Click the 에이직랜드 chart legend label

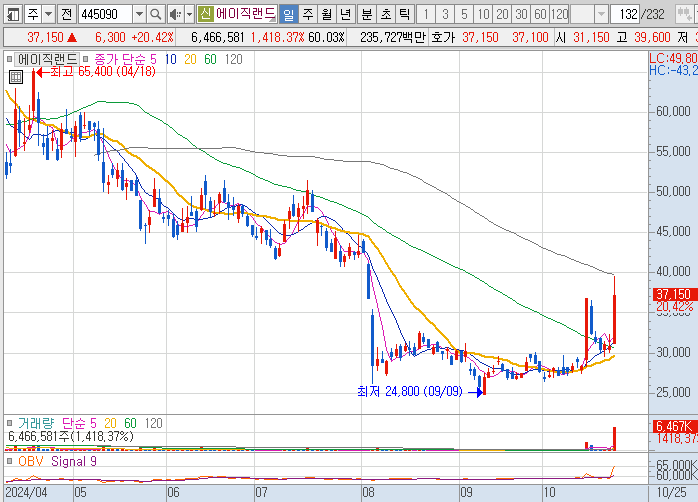47,59
